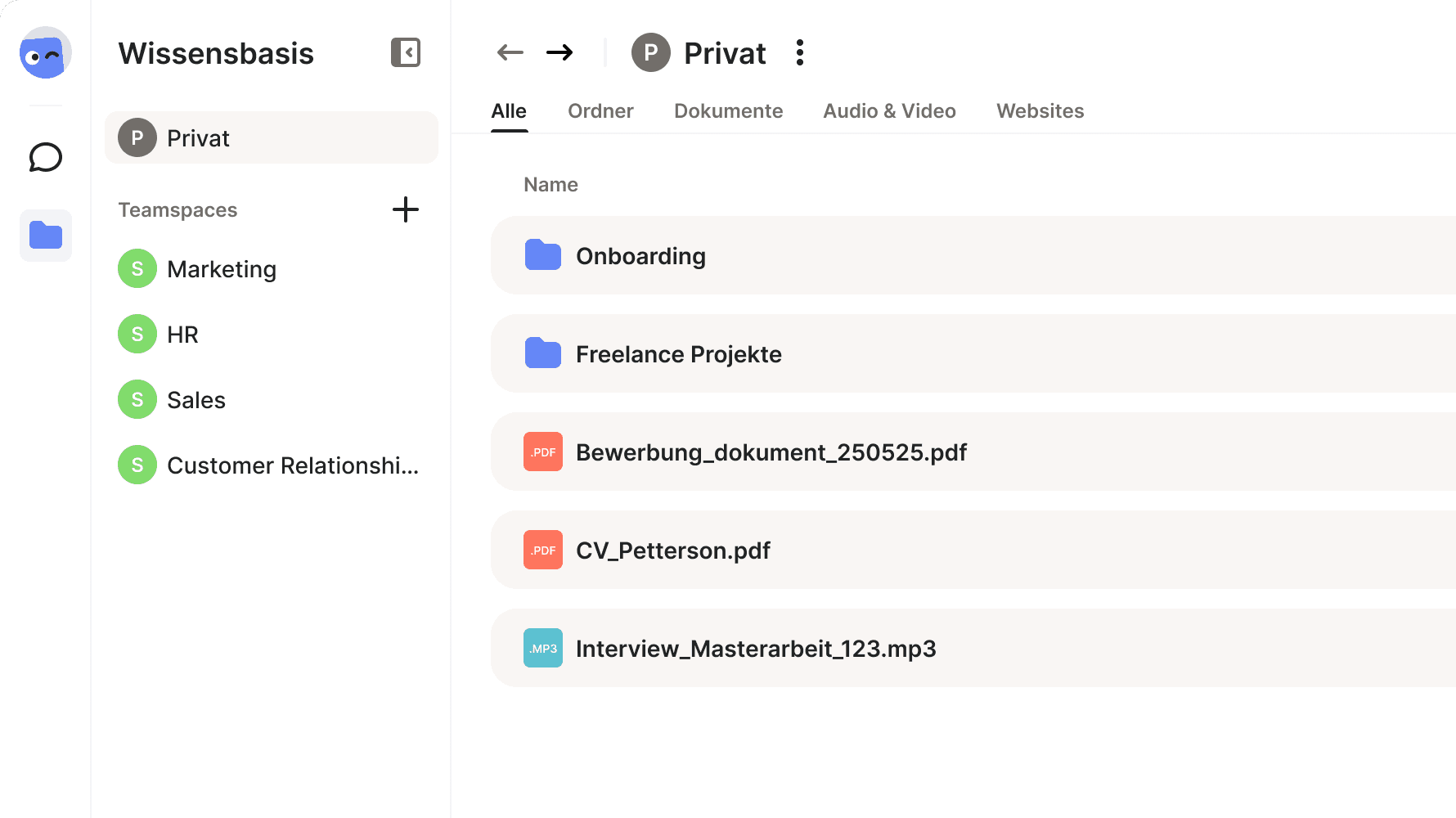Click the HR teamspace S badge
Viewport: 1456px width, 818px height.
coord(137,334)
